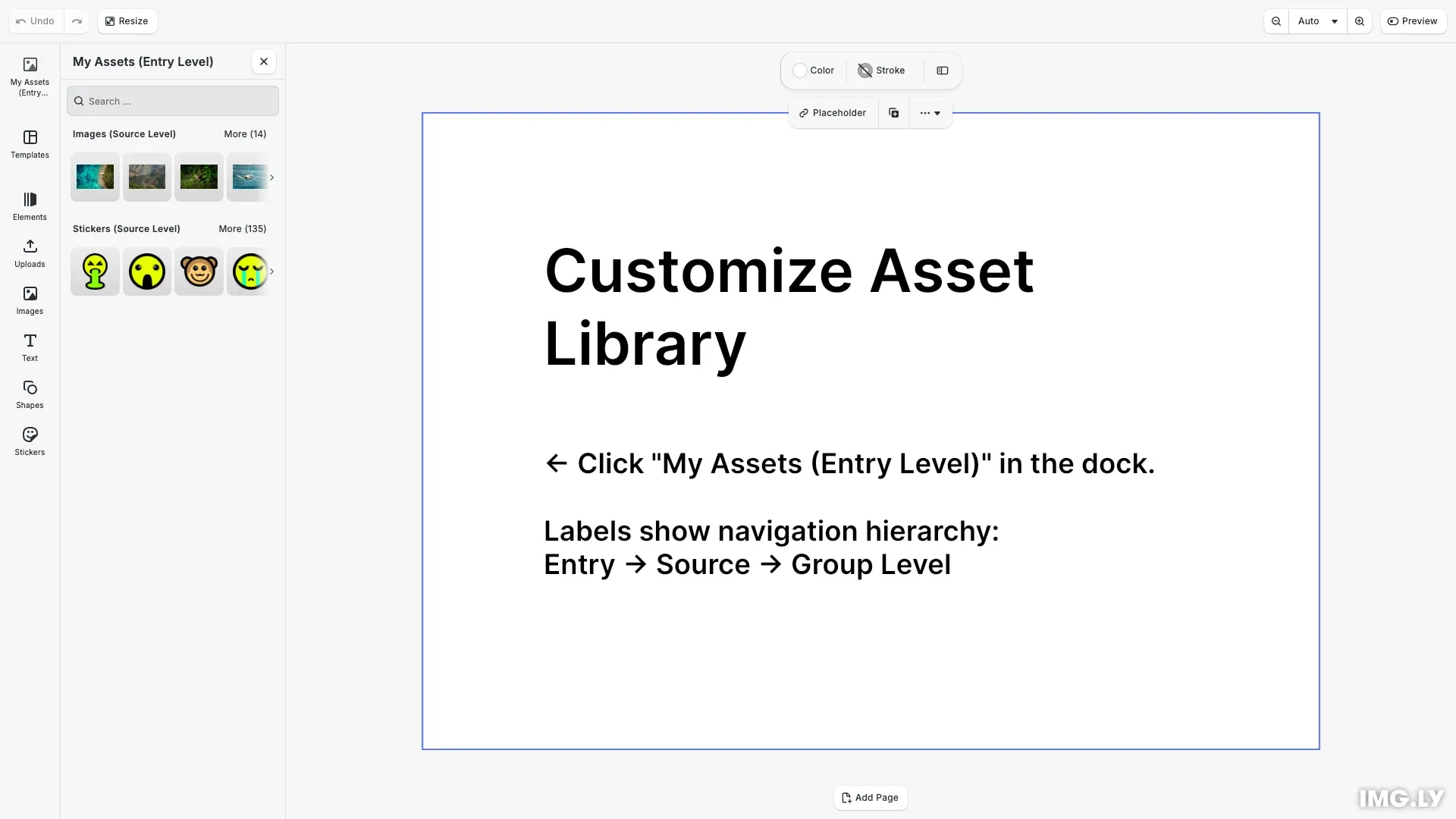
Task: Open the Elements panel in the dock
Action: point(30,206)
